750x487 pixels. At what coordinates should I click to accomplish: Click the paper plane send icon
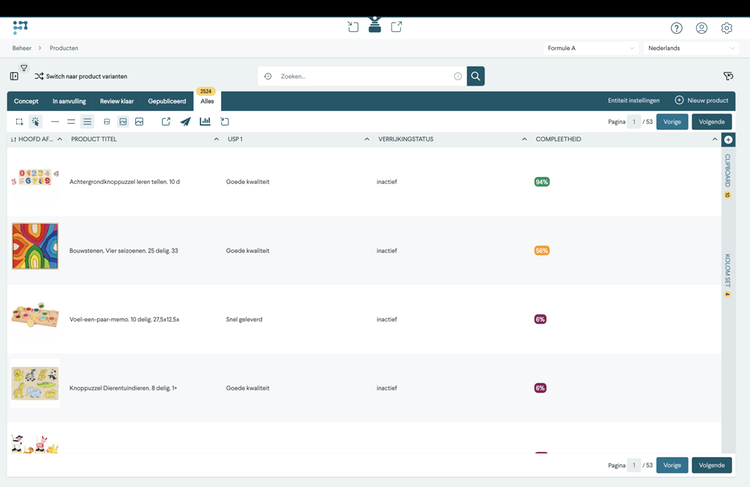coord(186,122)
